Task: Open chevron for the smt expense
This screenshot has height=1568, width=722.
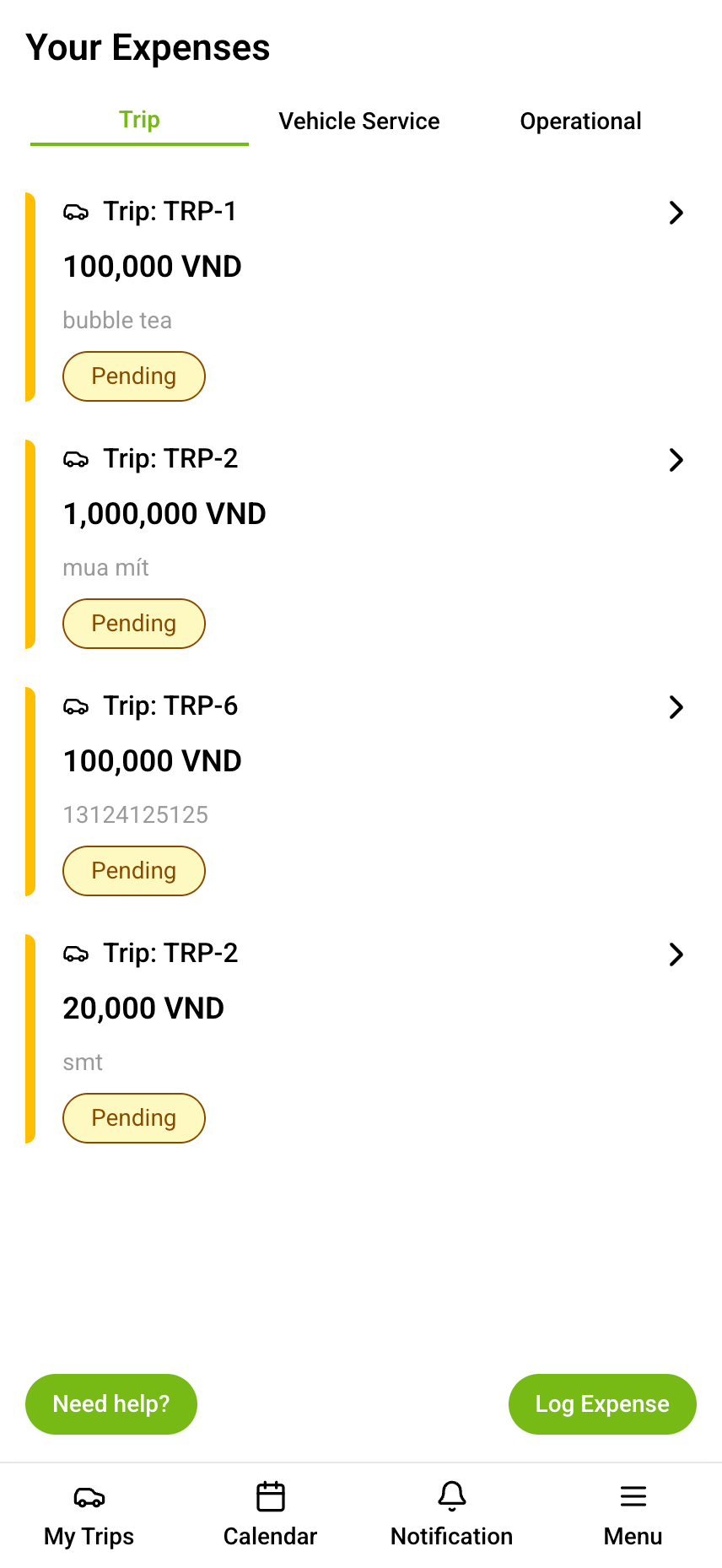Action: tap(676, 954)
